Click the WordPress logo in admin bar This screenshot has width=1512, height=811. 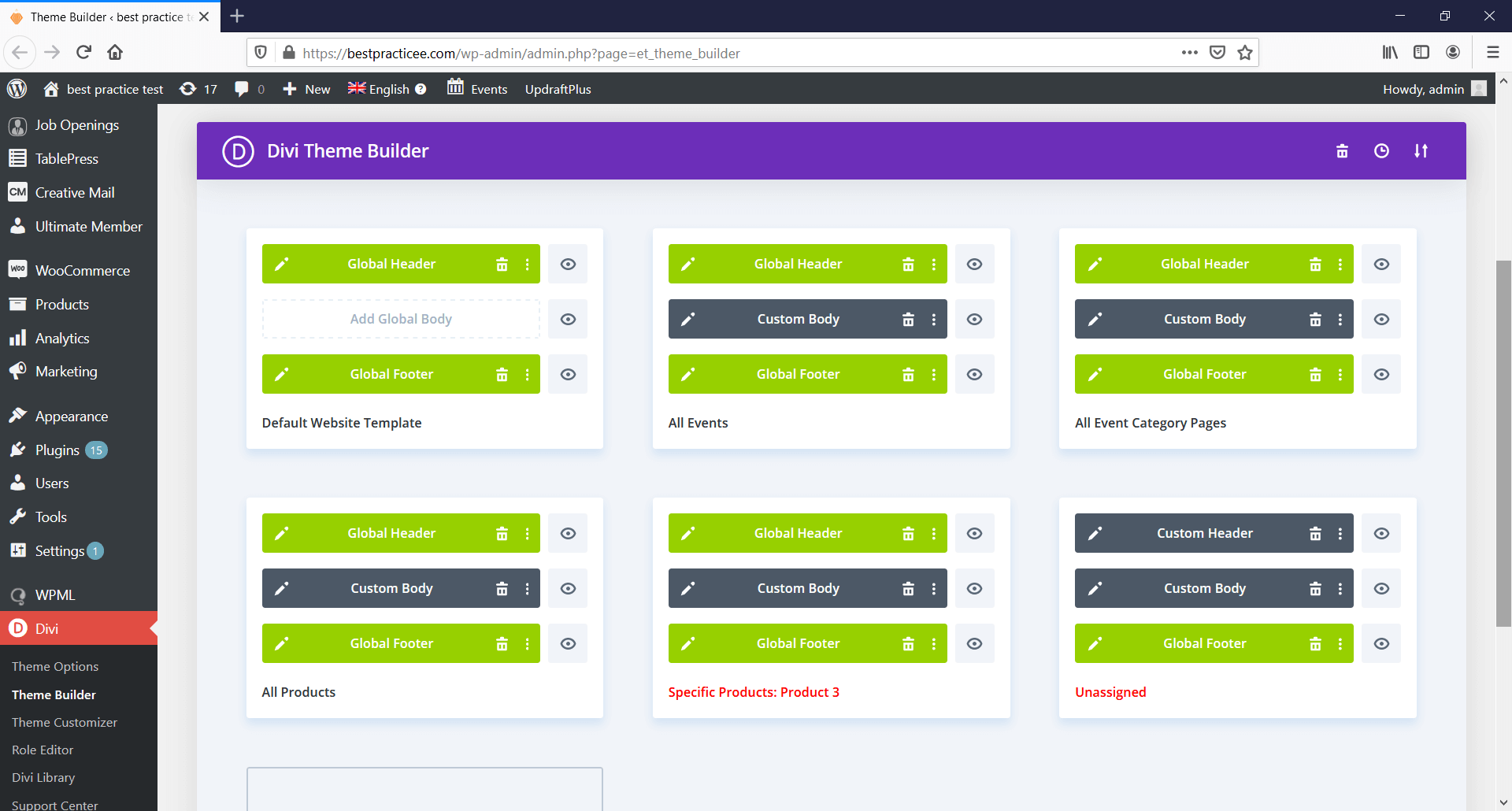(17, 89)
